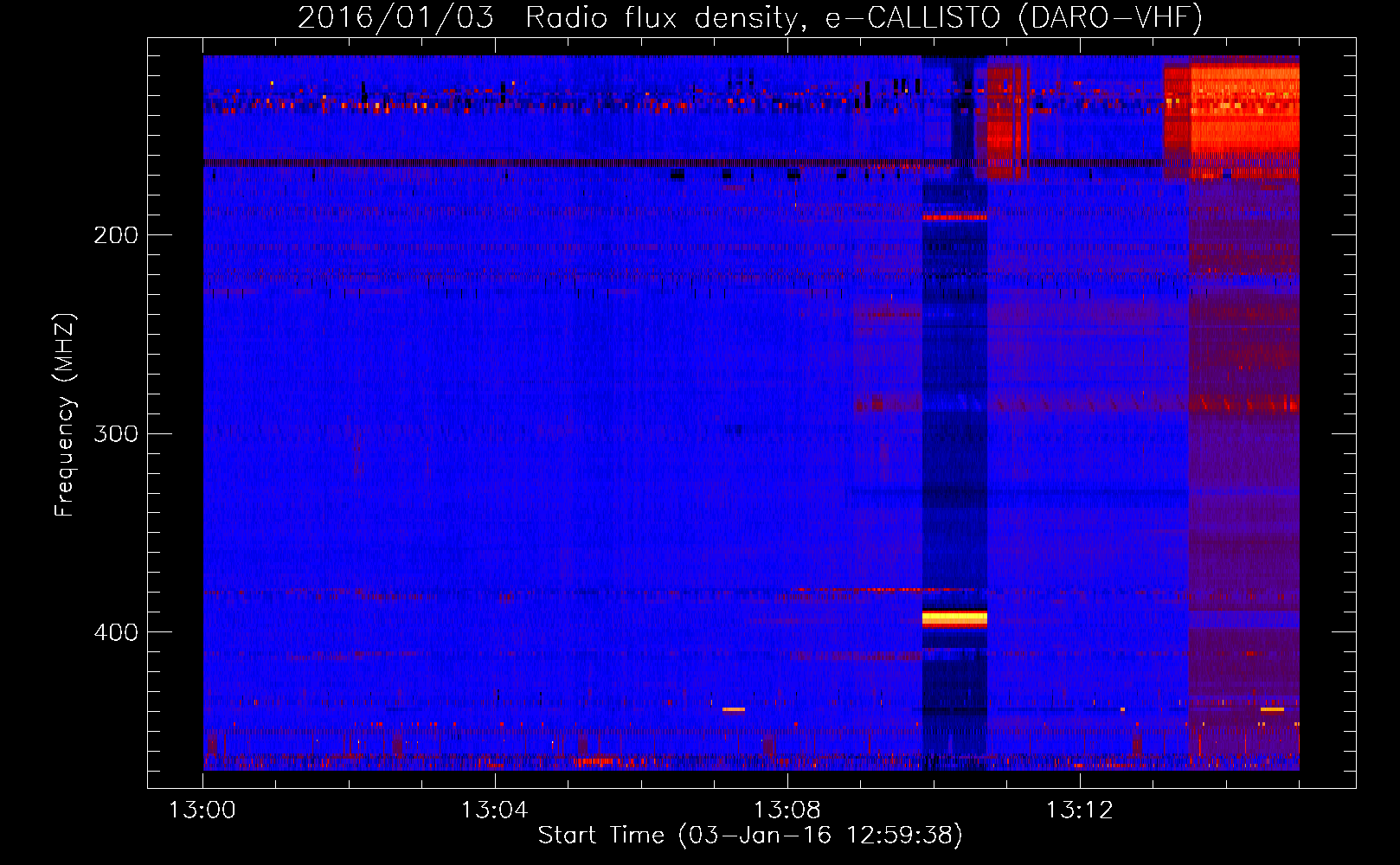Click the 13:08 time tick label

point(787,811)
